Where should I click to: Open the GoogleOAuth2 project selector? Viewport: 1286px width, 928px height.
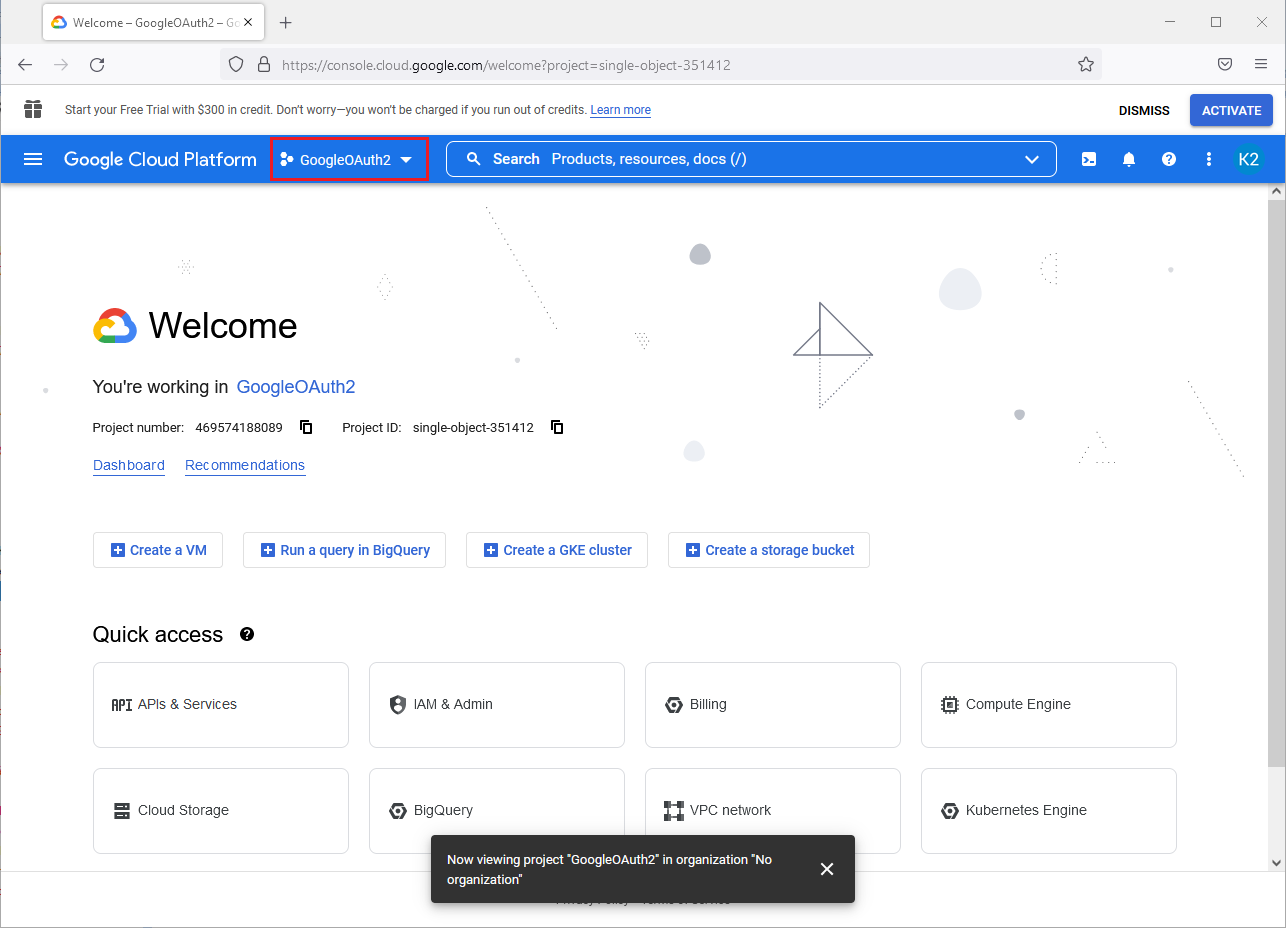pyautogui.click(x=349, y=160)
